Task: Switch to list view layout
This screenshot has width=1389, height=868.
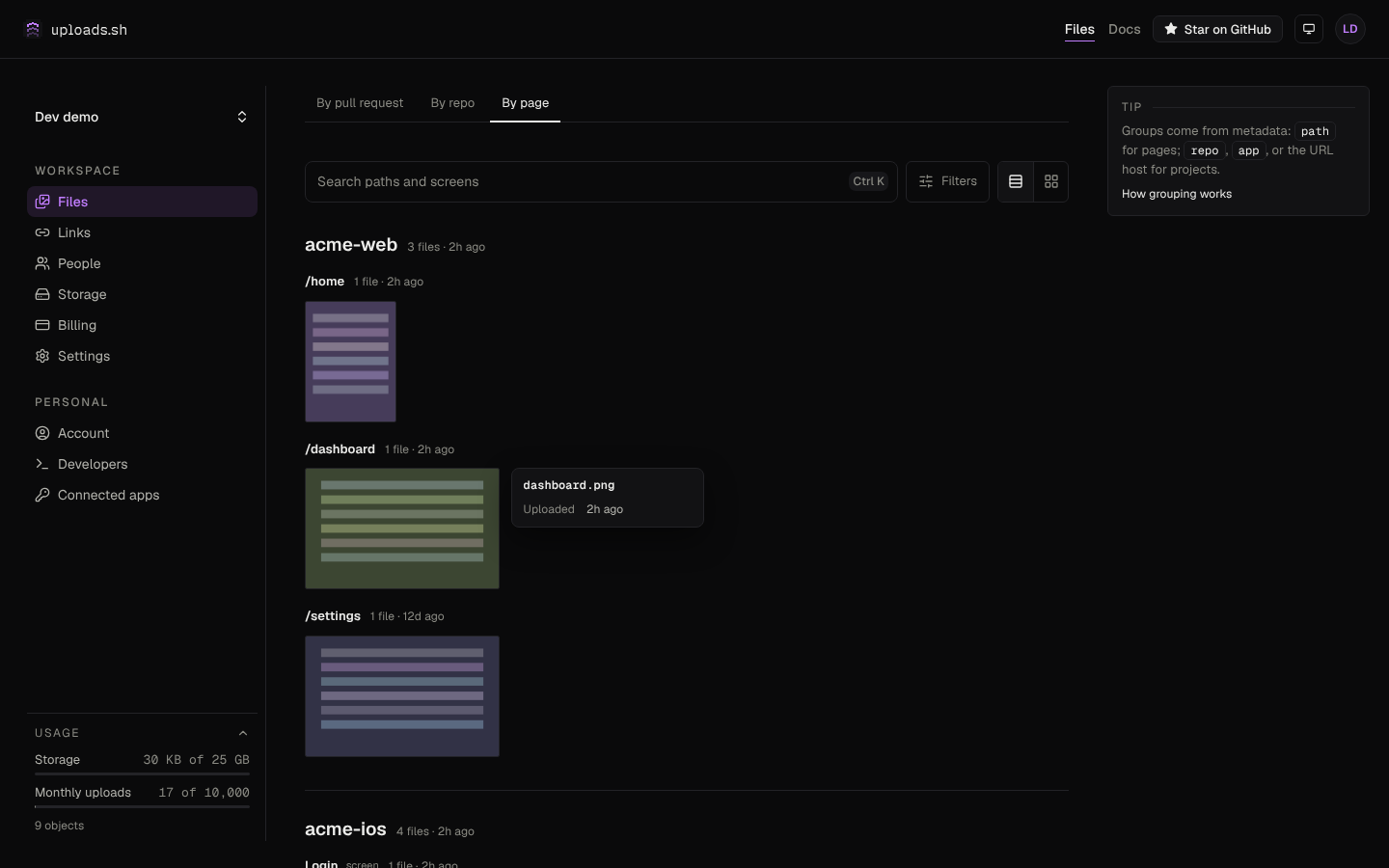Action: click(1016, 181)
